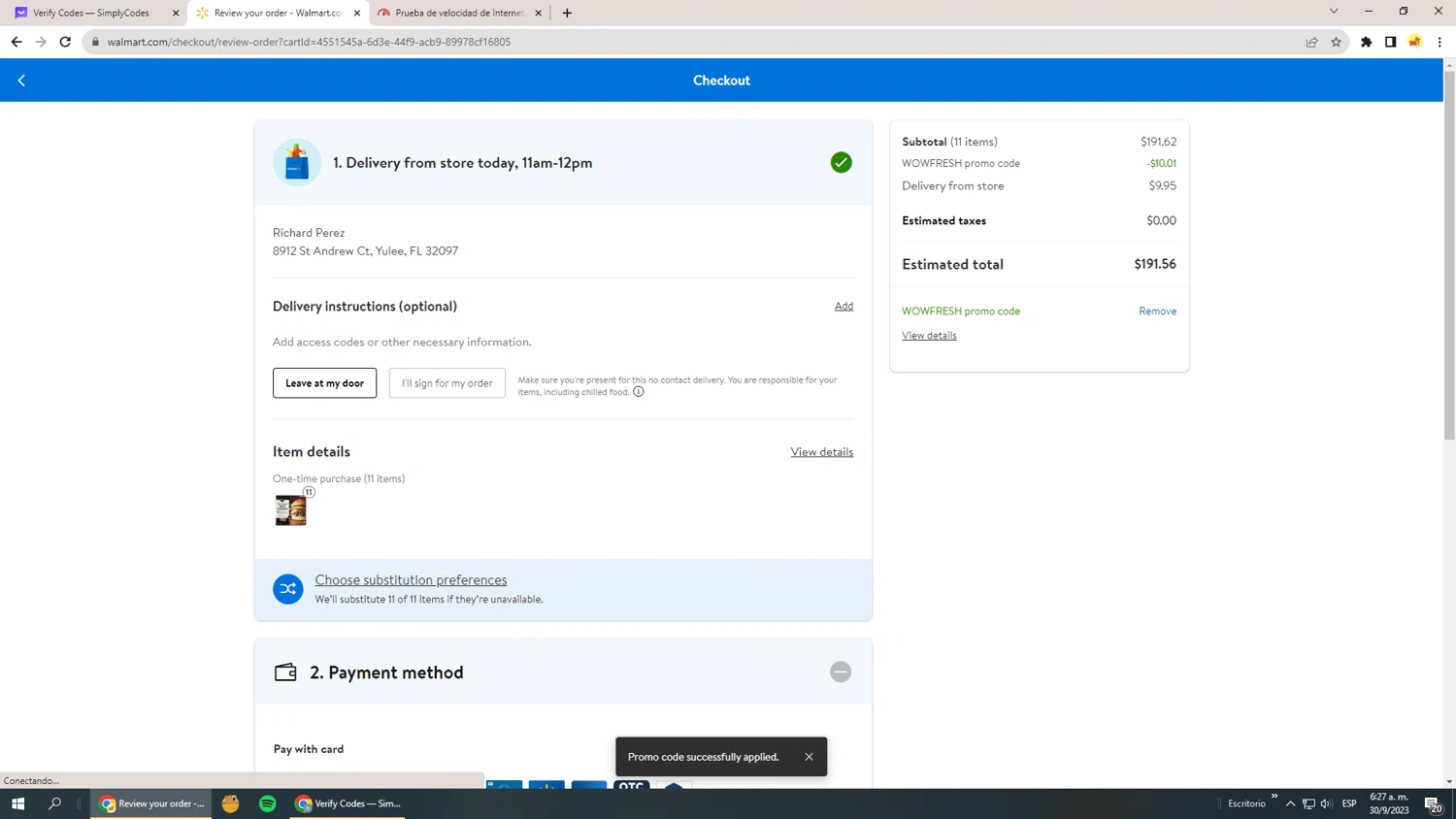Viewport: 1456px width, 819px height.
Task: Reload the Walmart checkout page
Action: 65,42
